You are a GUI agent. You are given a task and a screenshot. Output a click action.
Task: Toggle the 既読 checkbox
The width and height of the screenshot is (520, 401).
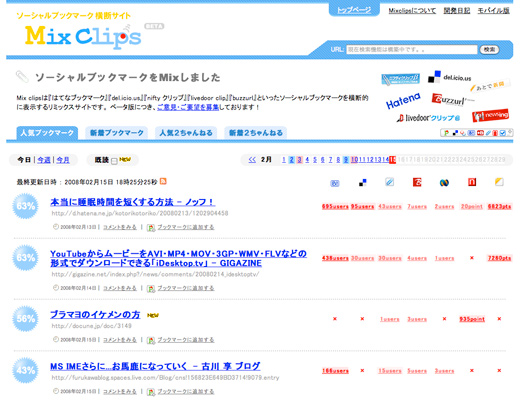pos(114,161)
